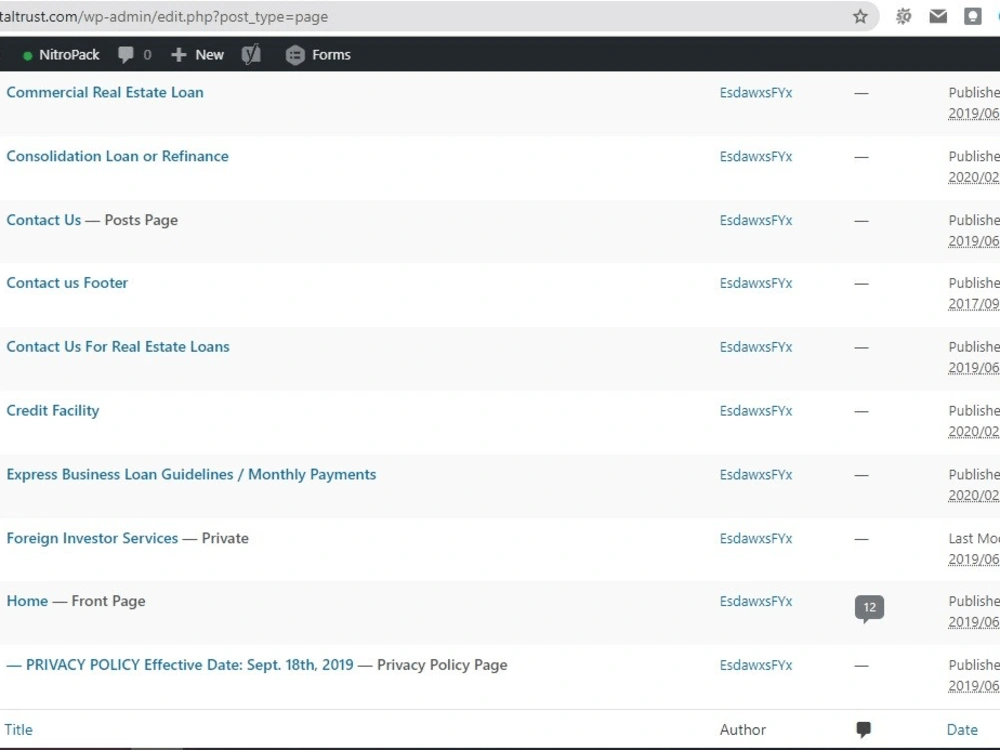
Task: Open the Contact Us posts page link
Action: pyautogui.click(x=43, y=220)
